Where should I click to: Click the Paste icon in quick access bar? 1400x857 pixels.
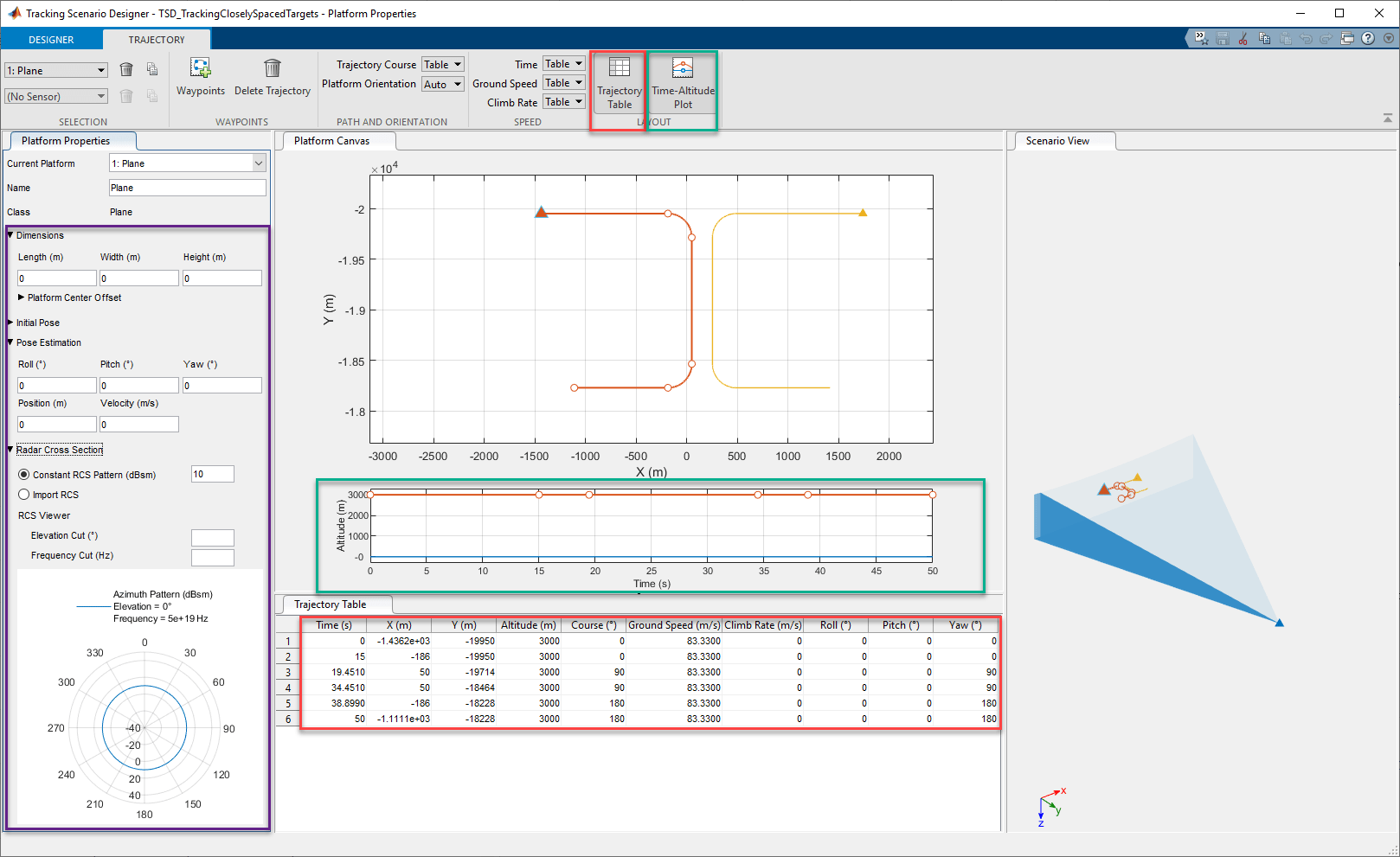[1285, 38]
